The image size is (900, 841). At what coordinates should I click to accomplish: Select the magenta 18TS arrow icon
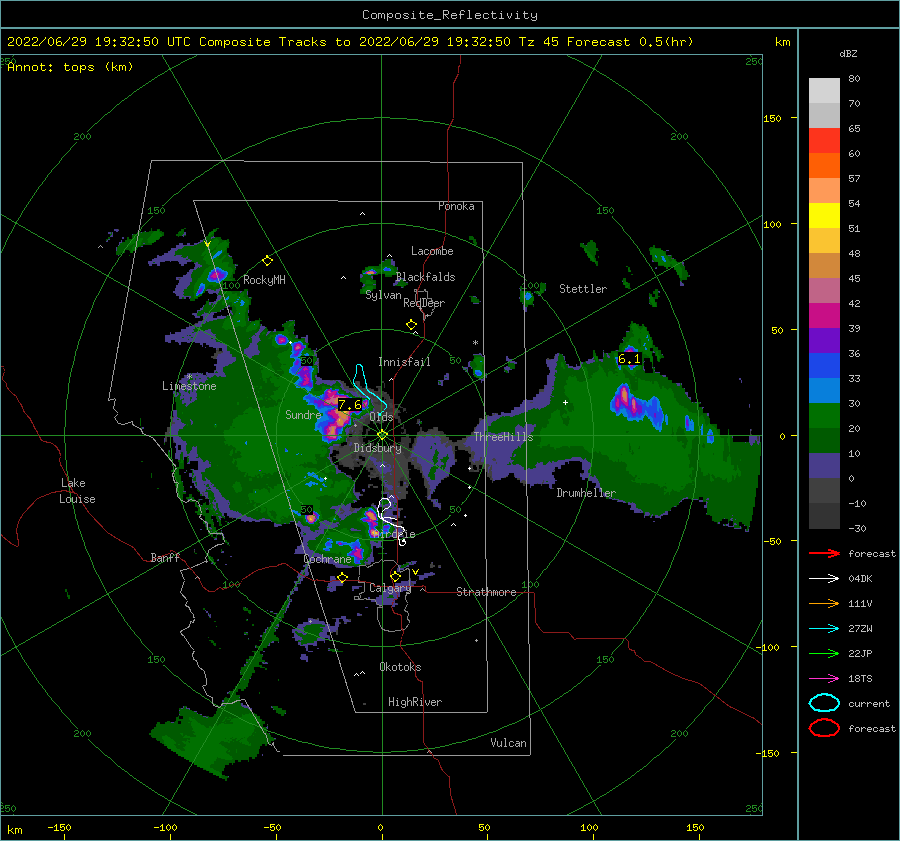(x=824, y=679)
